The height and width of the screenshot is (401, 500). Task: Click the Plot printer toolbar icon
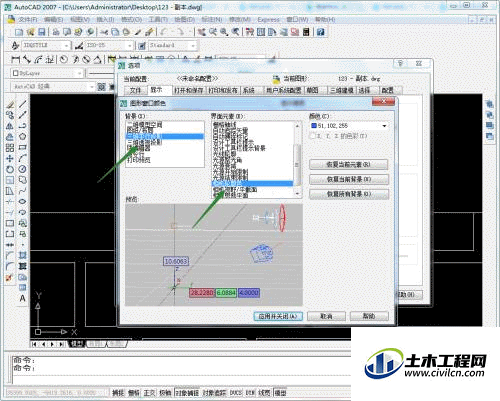click(56, 32)
